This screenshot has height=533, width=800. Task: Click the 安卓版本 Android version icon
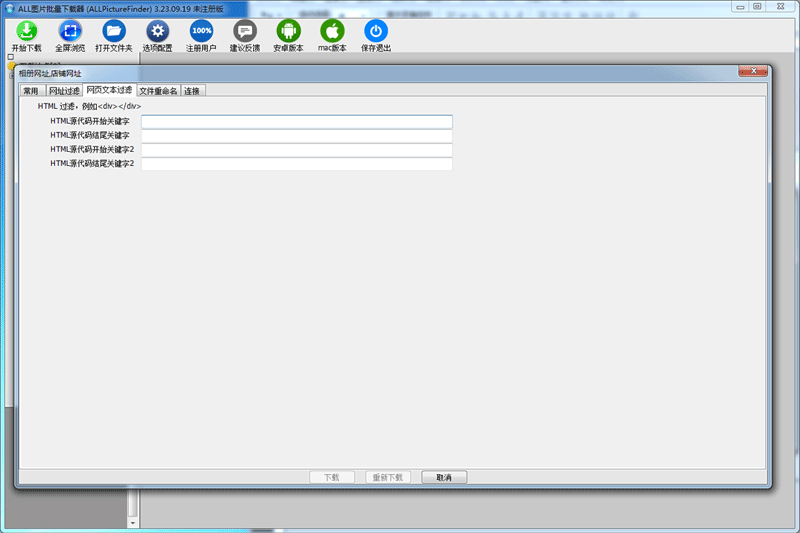coord(288,31)
